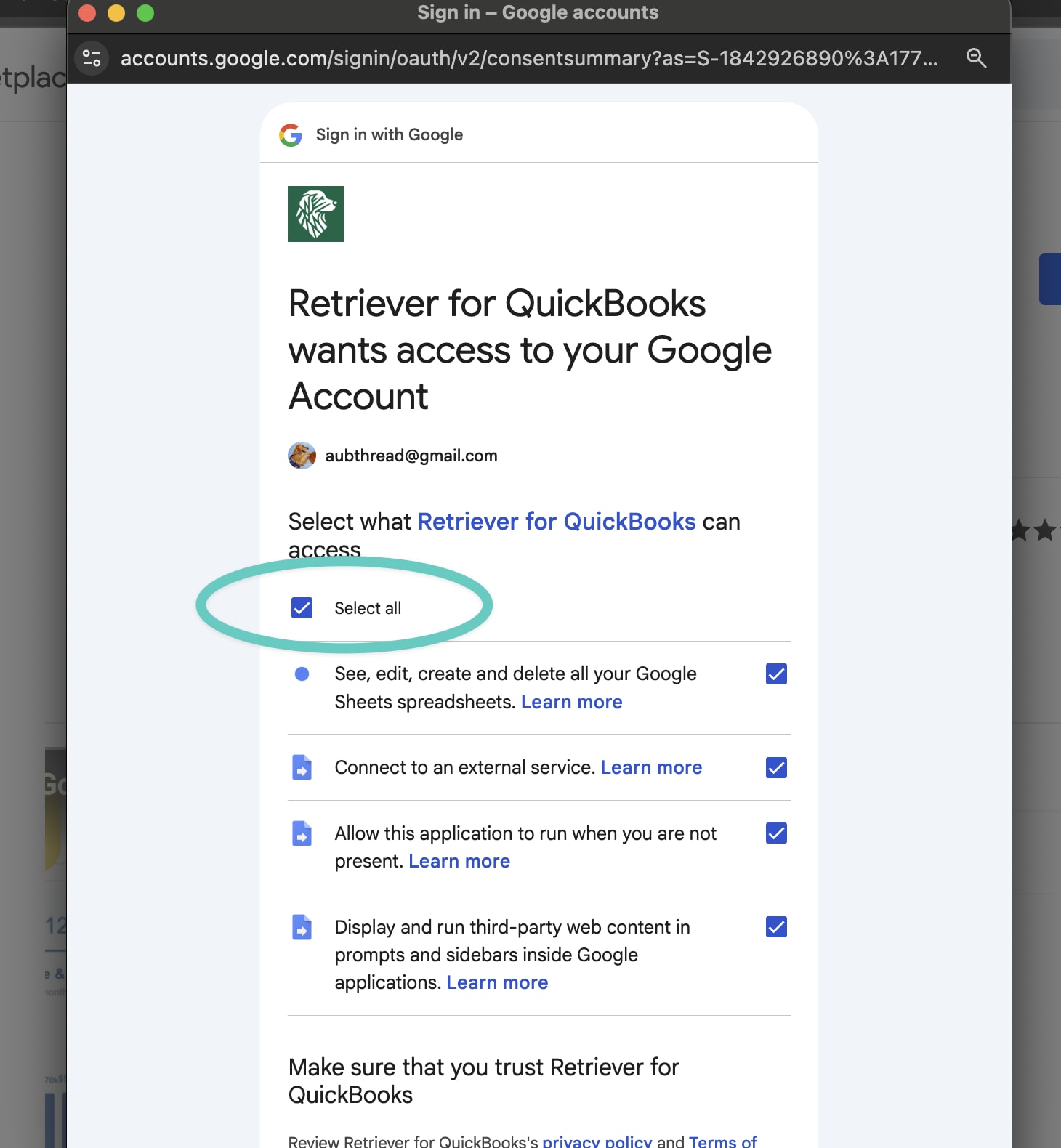Screen dimensions: 1061x1148
Task: Open Learn more for third-party web content
Action: (497, 982)
